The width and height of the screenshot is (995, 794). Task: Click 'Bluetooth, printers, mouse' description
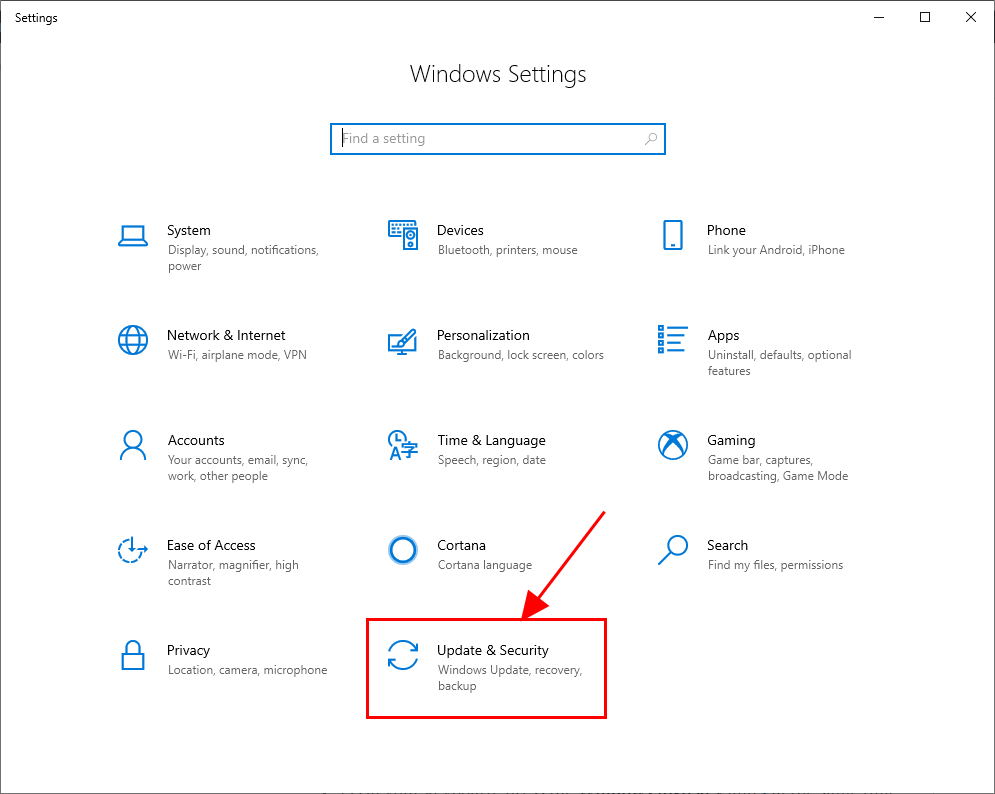coord(508,250)
